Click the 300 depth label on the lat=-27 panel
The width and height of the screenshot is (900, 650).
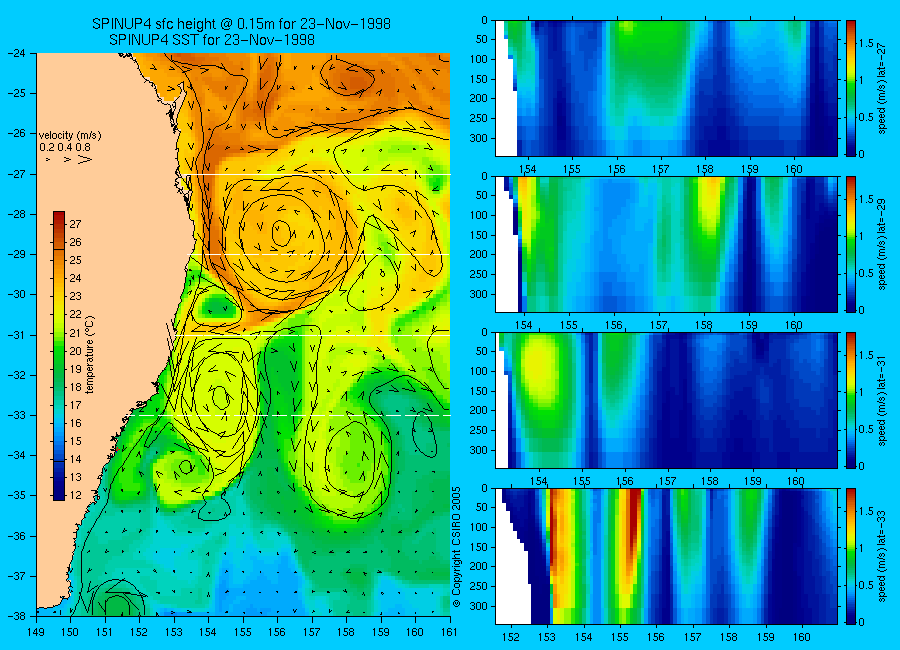click(x=479, y=138)
